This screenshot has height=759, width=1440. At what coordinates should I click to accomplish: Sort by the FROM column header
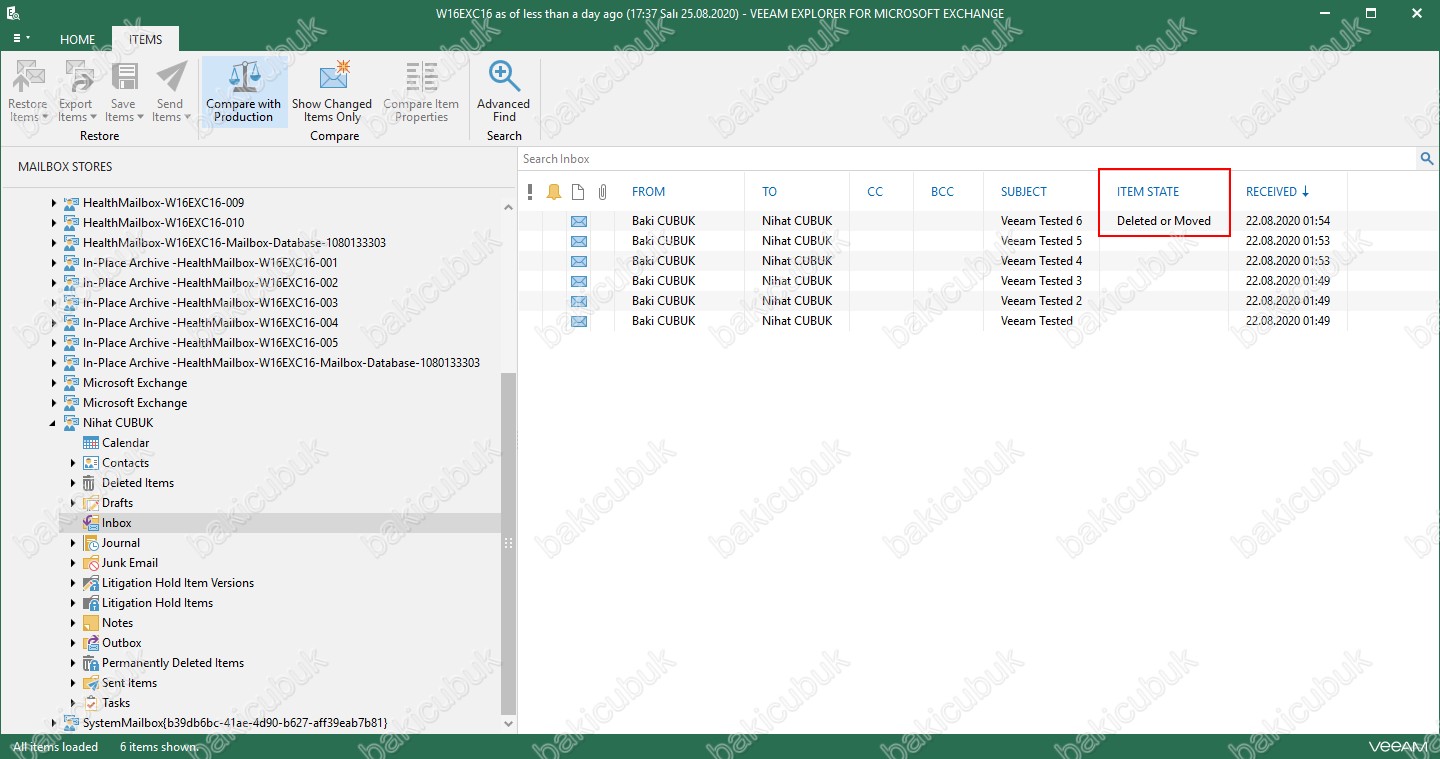tap(648, 192)
